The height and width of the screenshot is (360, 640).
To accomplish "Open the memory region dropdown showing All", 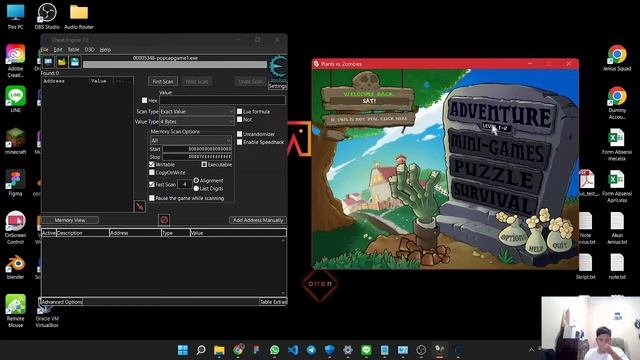I will 191,140.
